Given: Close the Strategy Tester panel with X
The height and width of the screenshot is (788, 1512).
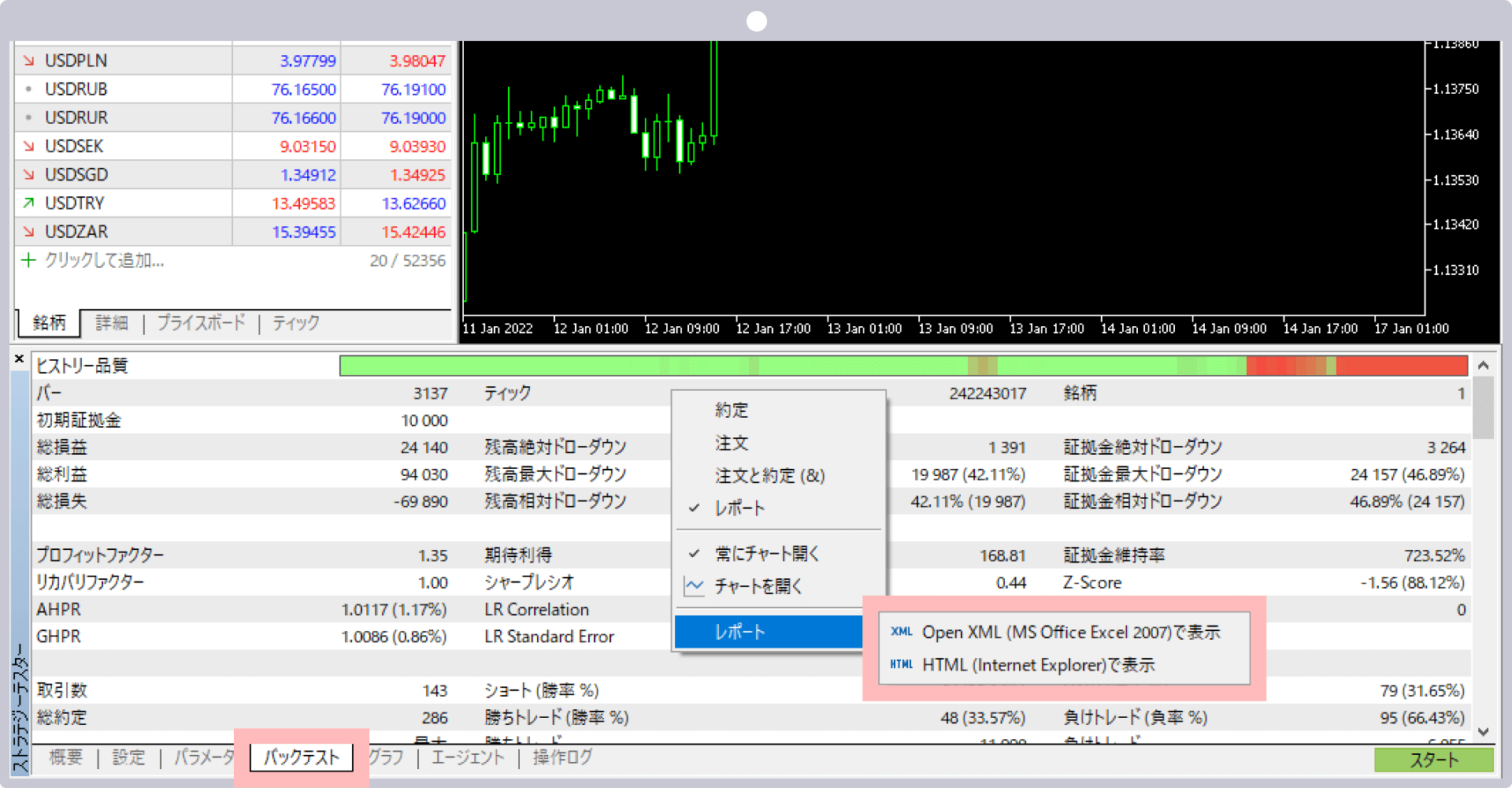Looking at the screenshot, I should pos(20,359).
